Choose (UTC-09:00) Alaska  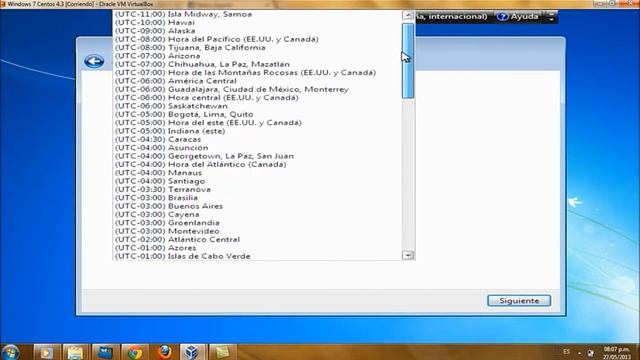[x=257, y=31]
